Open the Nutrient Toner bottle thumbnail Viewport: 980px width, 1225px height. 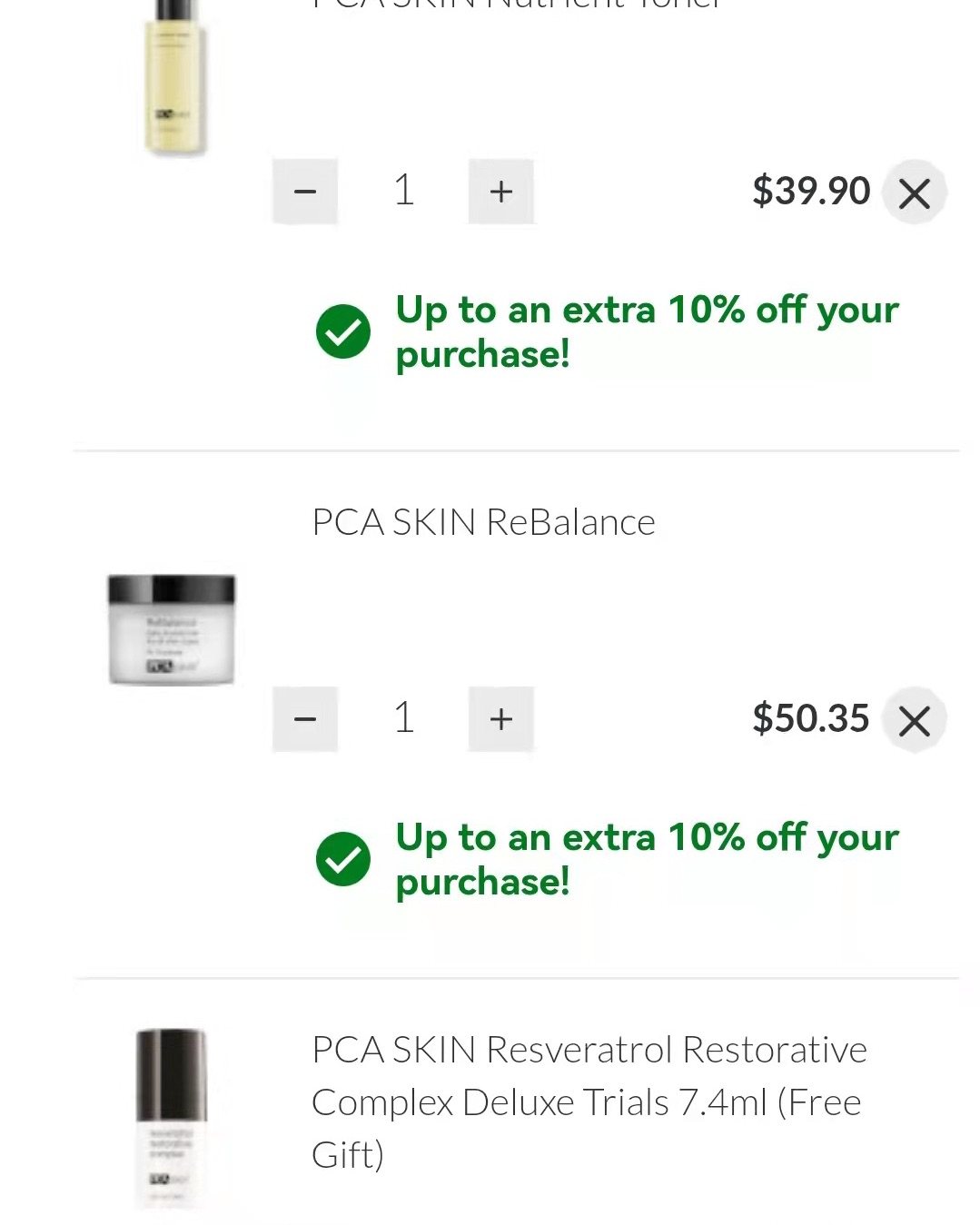174,77
